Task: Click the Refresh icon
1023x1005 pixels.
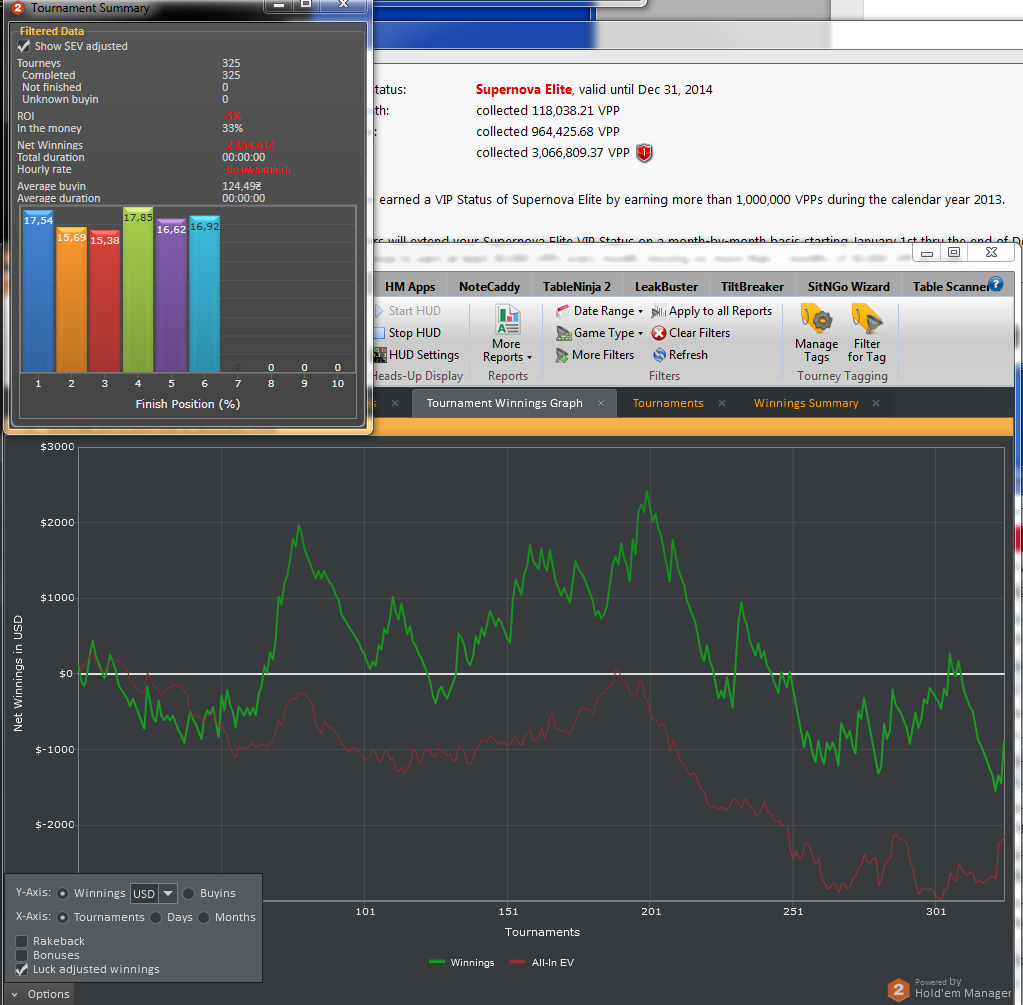Action: click(659, 354)
